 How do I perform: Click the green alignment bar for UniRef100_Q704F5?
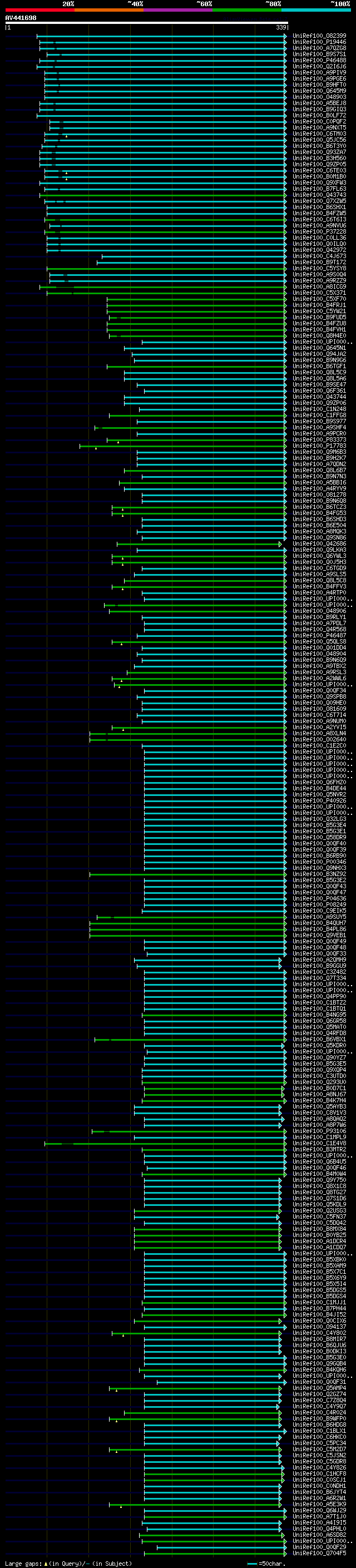[215, 1554]
